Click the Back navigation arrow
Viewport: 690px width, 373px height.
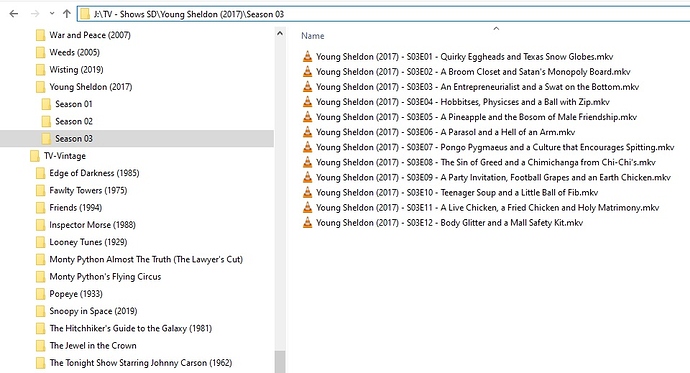click(14, 14)
